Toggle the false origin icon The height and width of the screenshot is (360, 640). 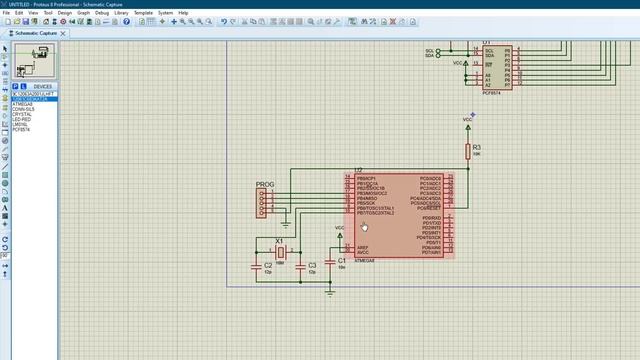coord(162,22)
